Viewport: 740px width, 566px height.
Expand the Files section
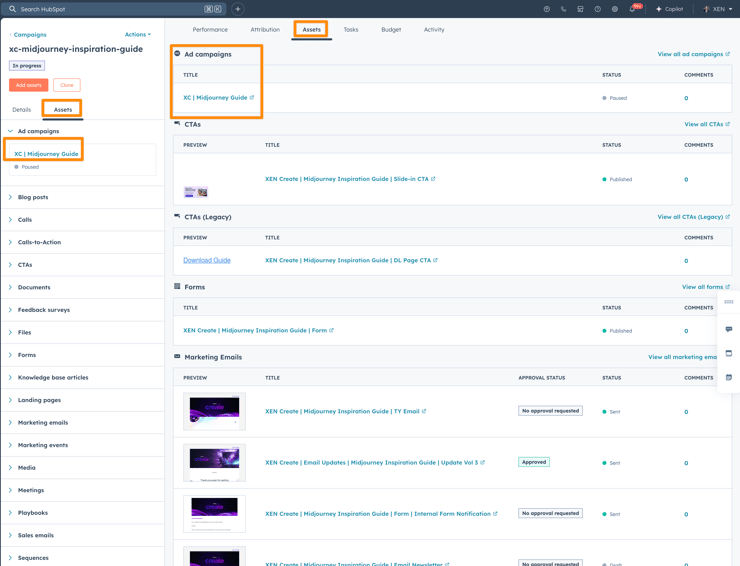pyautogui.click(x=25, y=333)
